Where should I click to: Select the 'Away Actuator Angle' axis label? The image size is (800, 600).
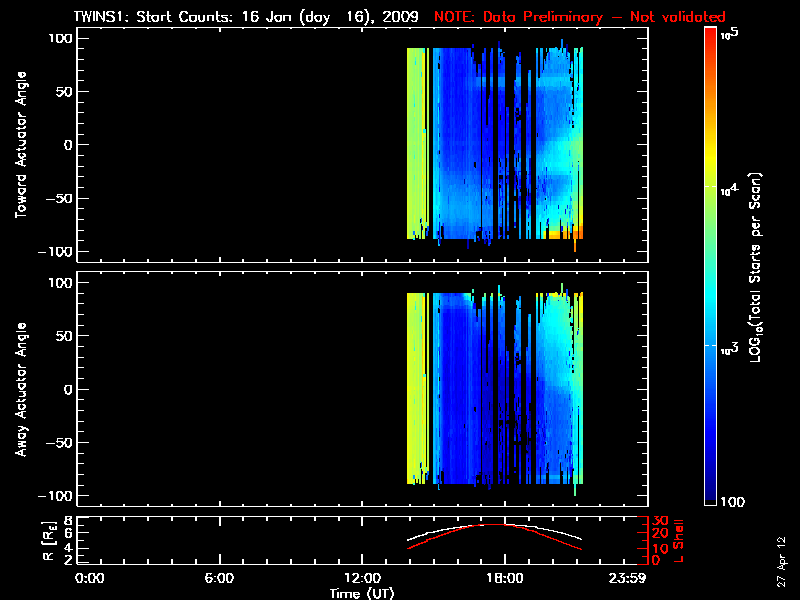click(x=19, y=389)
